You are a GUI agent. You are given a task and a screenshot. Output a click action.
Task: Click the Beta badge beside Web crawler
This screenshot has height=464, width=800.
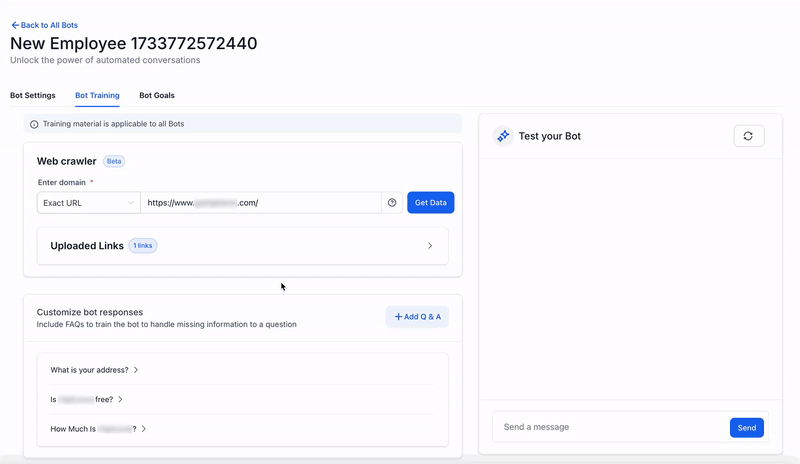[x=114, y=161]
